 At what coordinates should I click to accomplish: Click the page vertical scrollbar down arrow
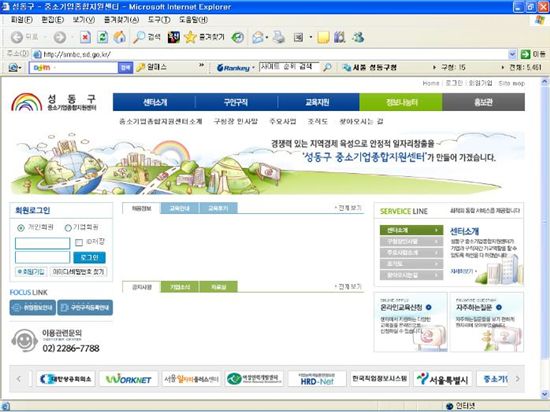(544, 394)
